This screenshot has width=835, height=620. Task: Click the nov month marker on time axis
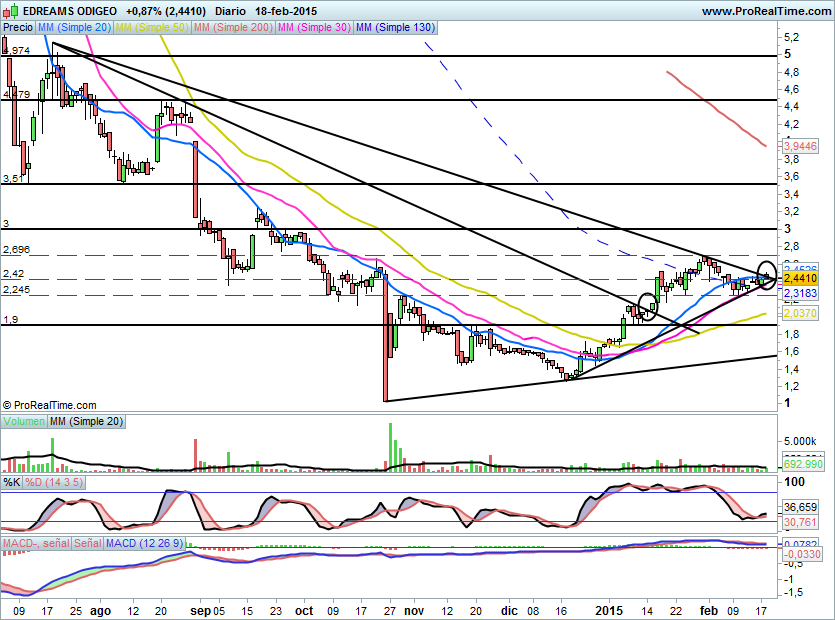coord(414,611)
